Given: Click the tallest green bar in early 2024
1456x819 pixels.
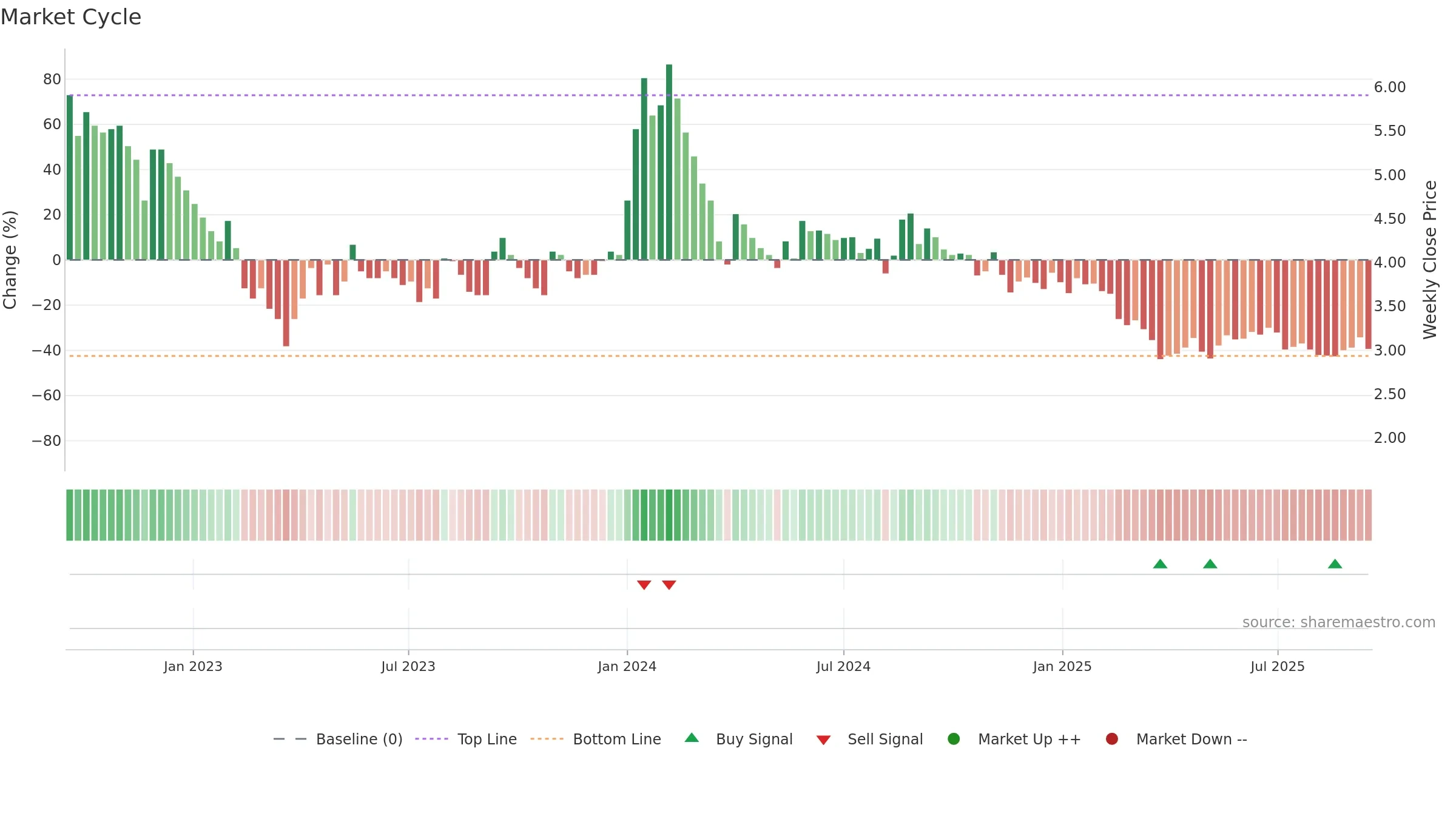Looking at the screenshot, I should tap(669, 162).
